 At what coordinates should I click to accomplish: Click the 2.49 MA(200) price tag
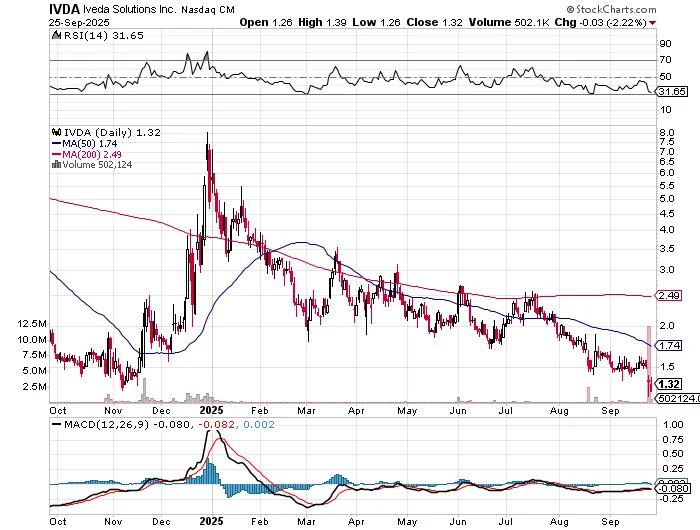[668, 296]
